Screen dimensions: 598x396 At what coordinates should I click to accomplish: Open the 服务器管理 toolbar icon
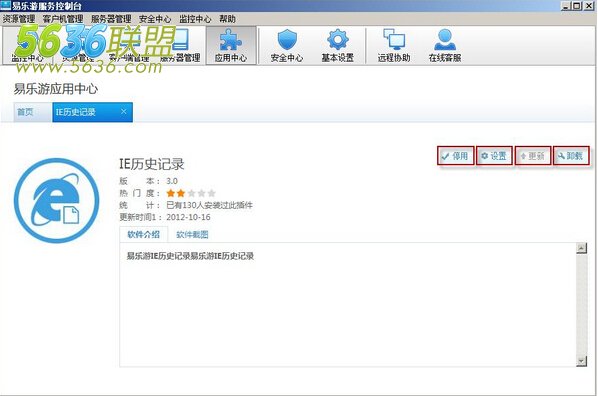[180, 45]
